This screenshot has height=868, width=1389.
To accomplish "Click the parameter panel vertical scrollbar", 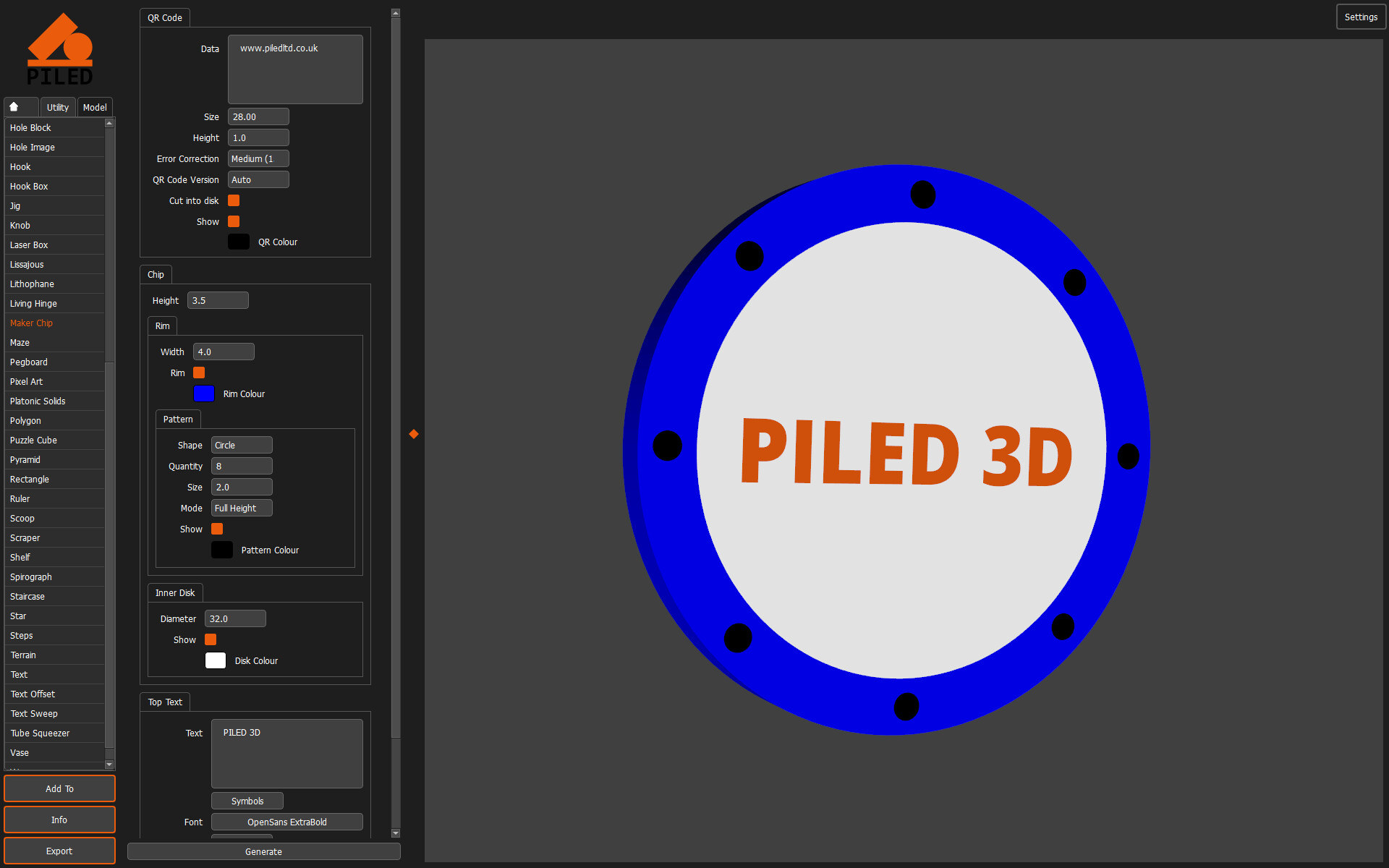I will click(396, 378).
